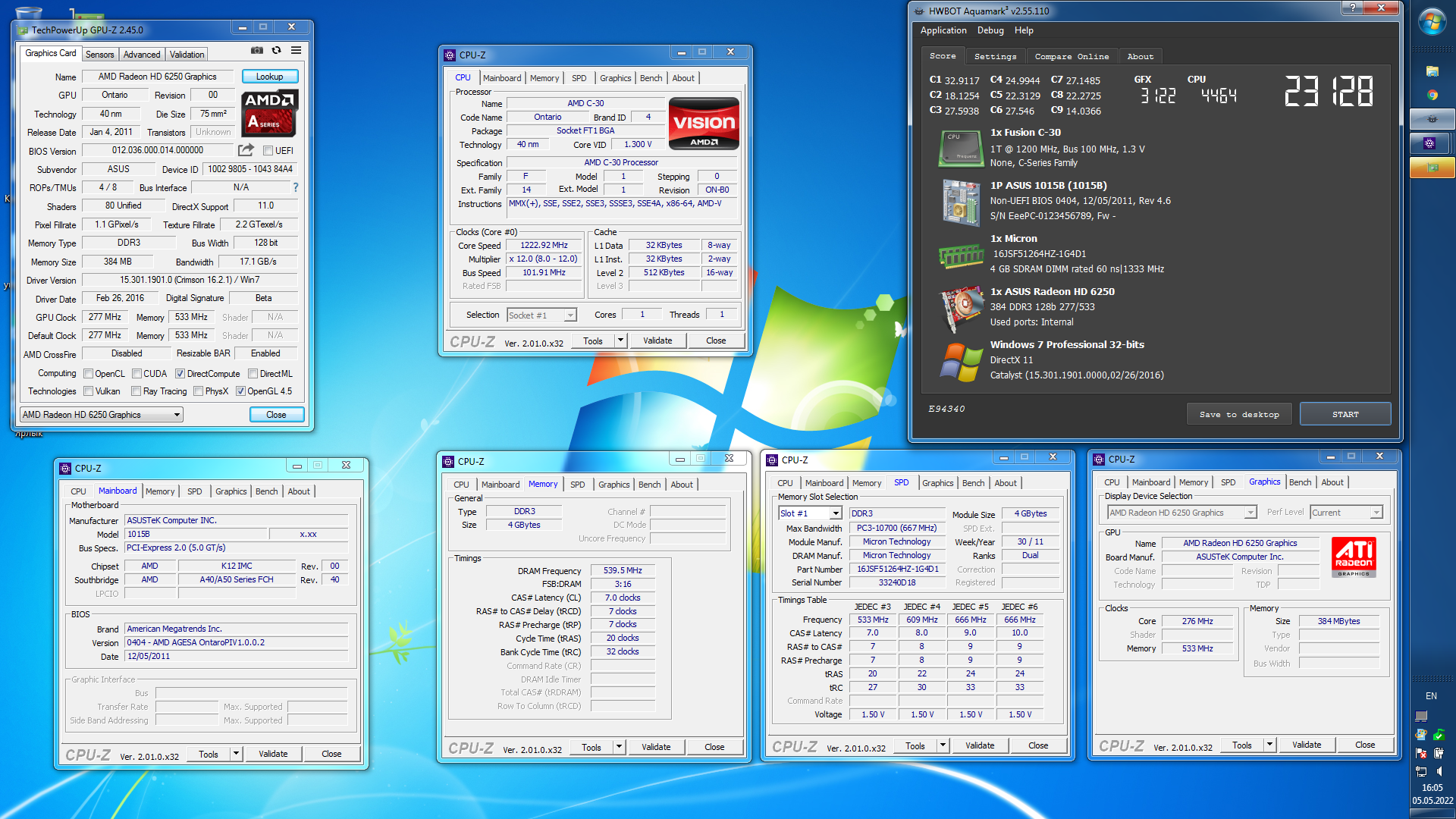This screenshot has height=819, width=1456.
Task: Click Save to desktop in Aquamark
Action: click(x=1239, y=414)
